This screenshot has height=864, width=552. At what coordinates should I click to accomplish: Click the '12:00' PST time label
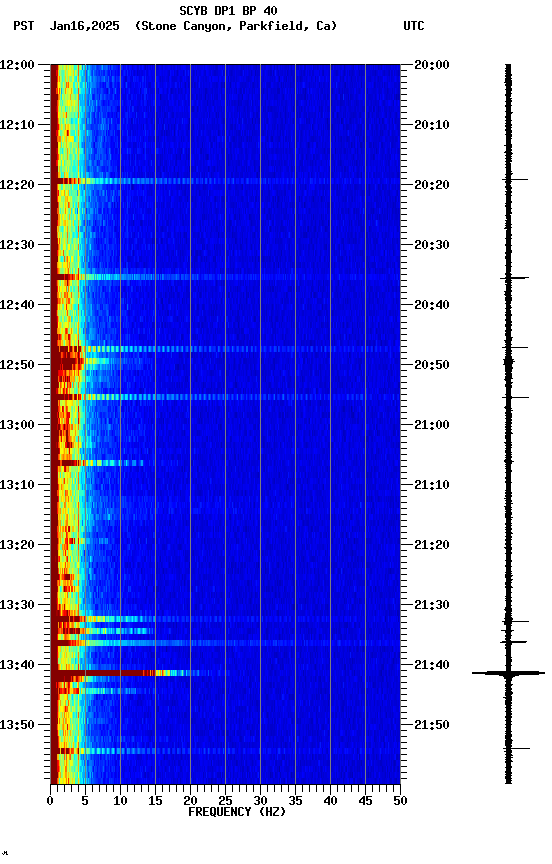(x=17, y=65)
